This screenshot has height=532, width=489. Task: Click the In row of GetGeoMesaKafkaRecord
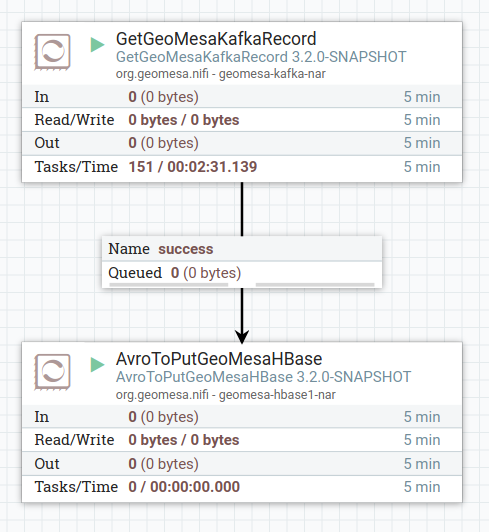click(x=242, y=97)
